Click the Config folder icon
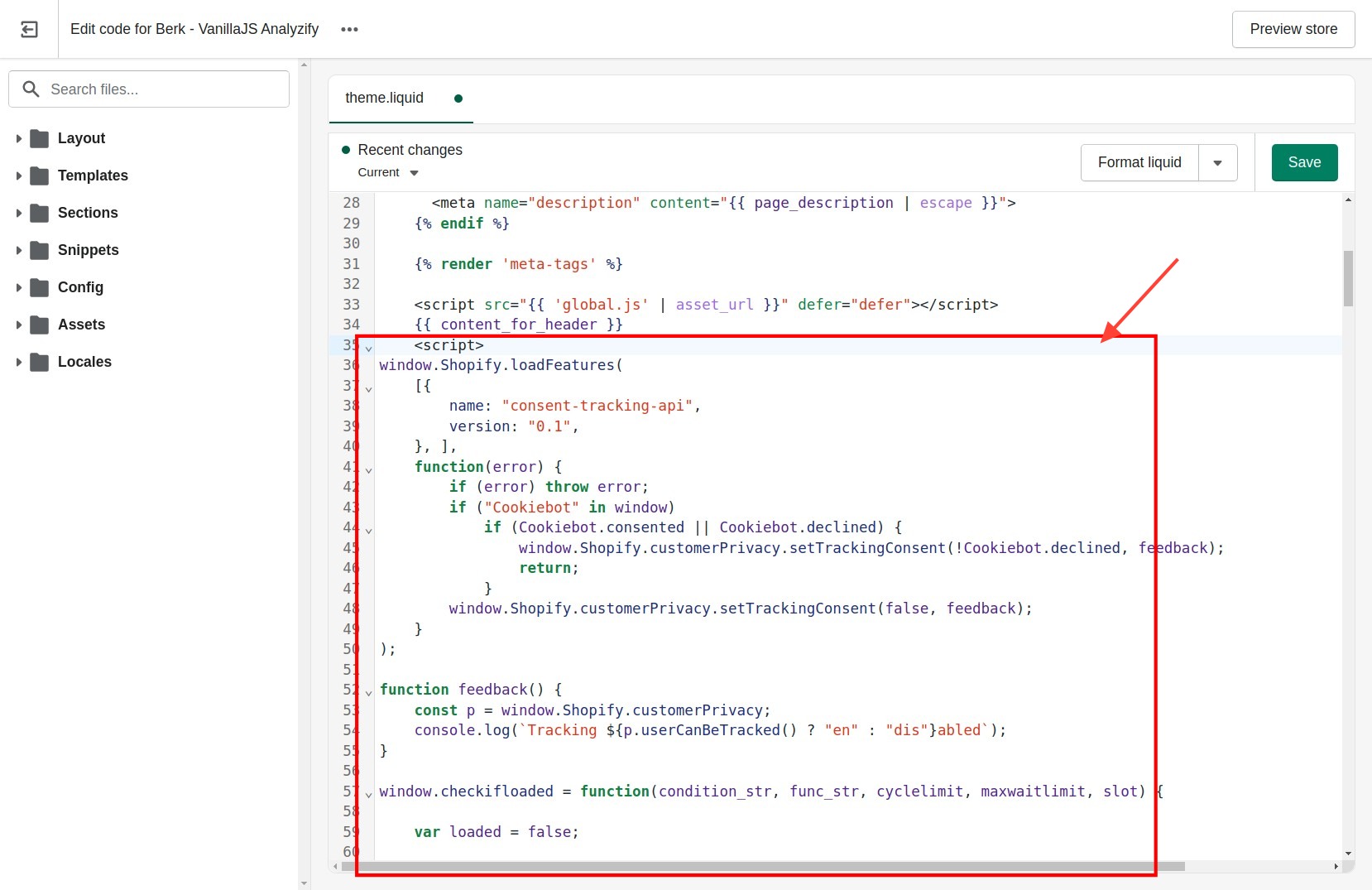Screen dimensions: 1372x890 40,287
